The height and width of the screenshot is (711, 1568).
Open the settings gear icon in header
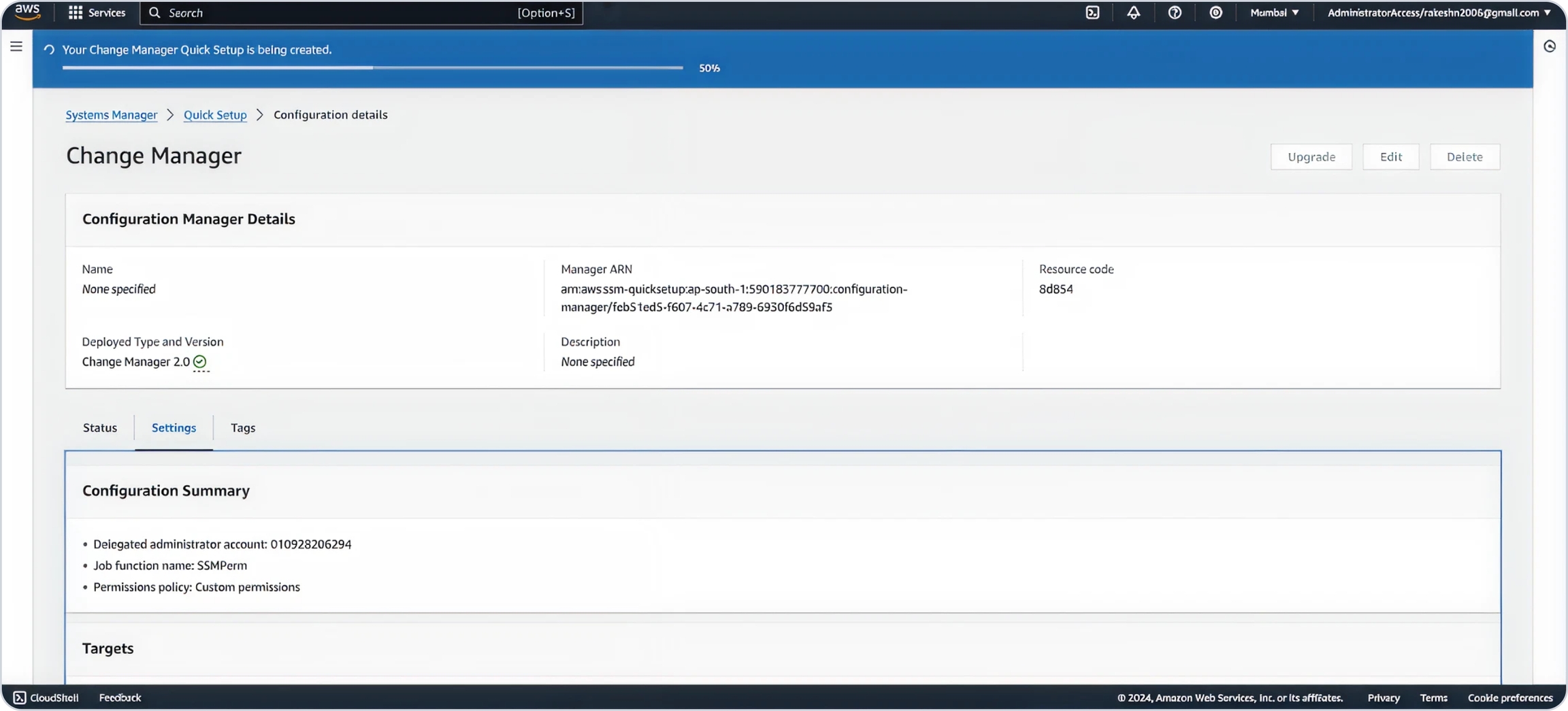1215,13
